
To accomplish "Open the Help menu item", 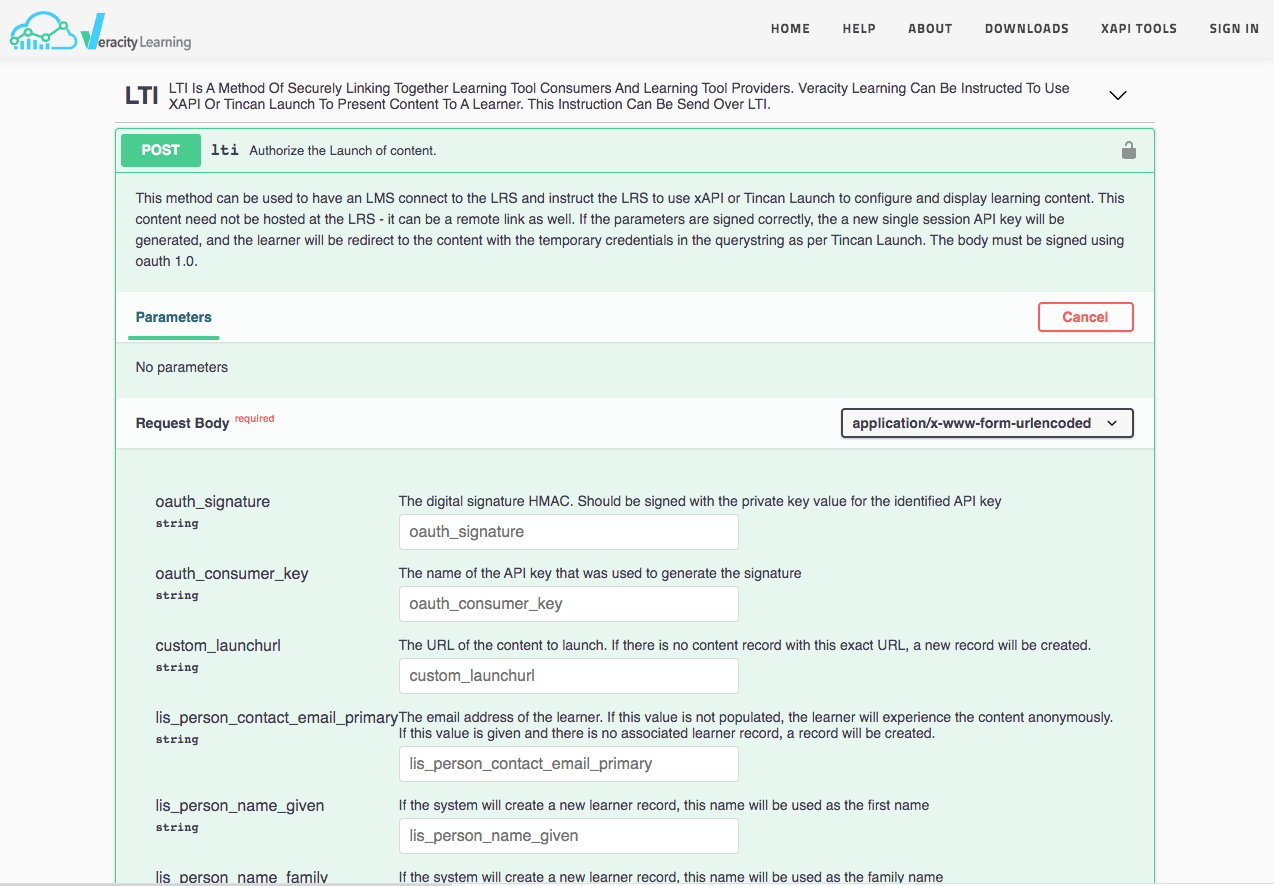I will pyautogui.click(x=859, y=29).
